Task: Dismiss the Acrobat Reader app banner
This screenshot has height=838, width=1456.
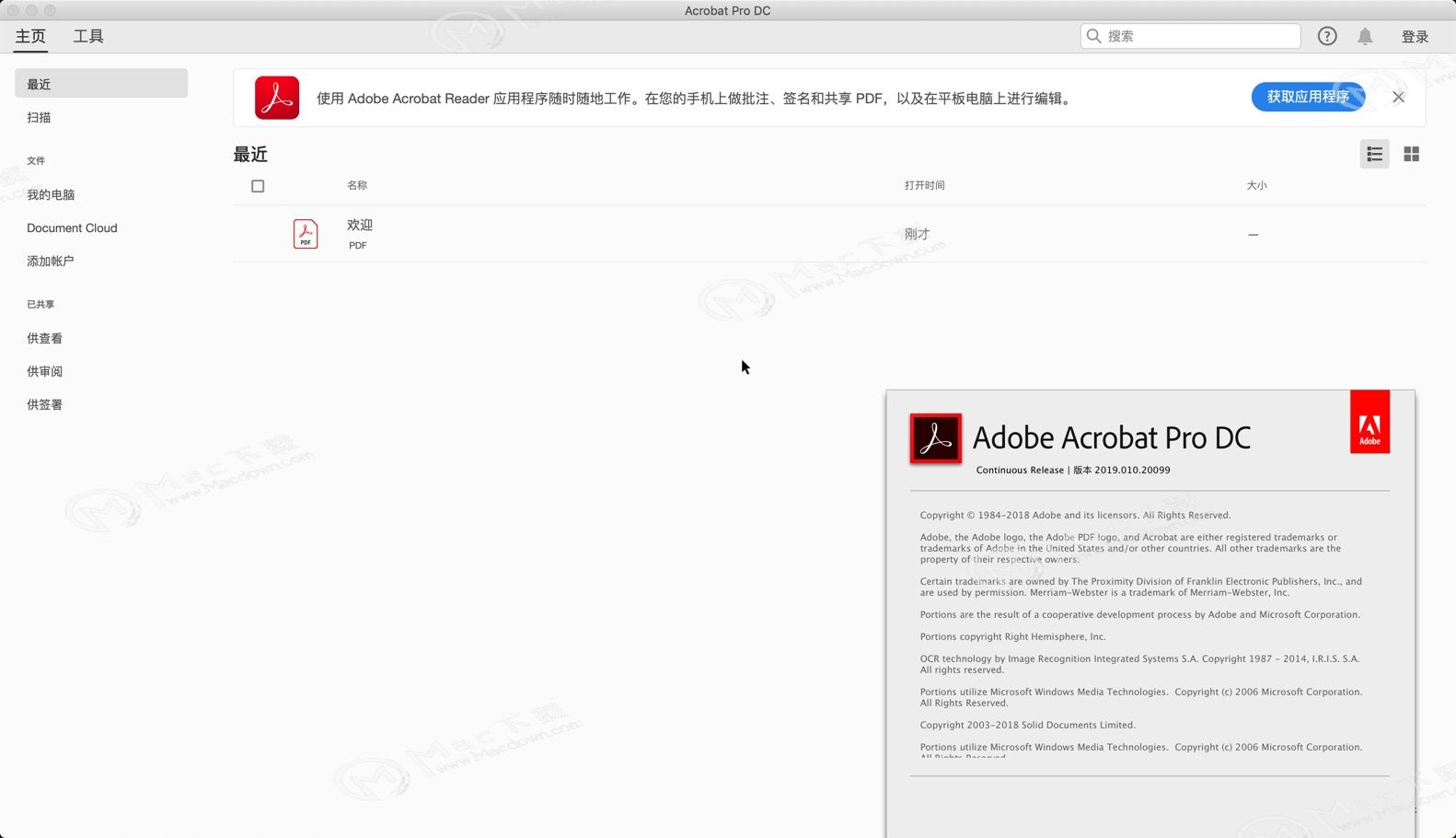Action: coord(1398,97)
